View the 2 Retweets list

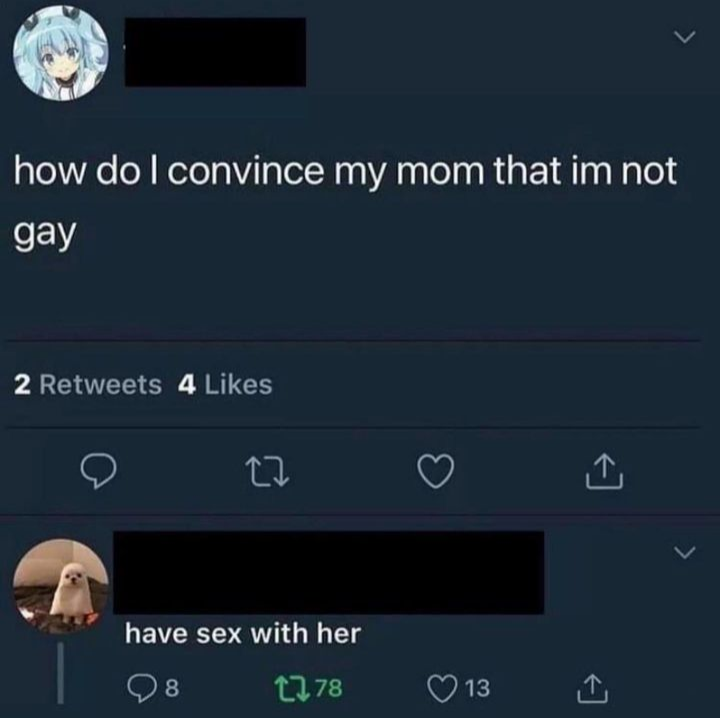coord(88,384)
